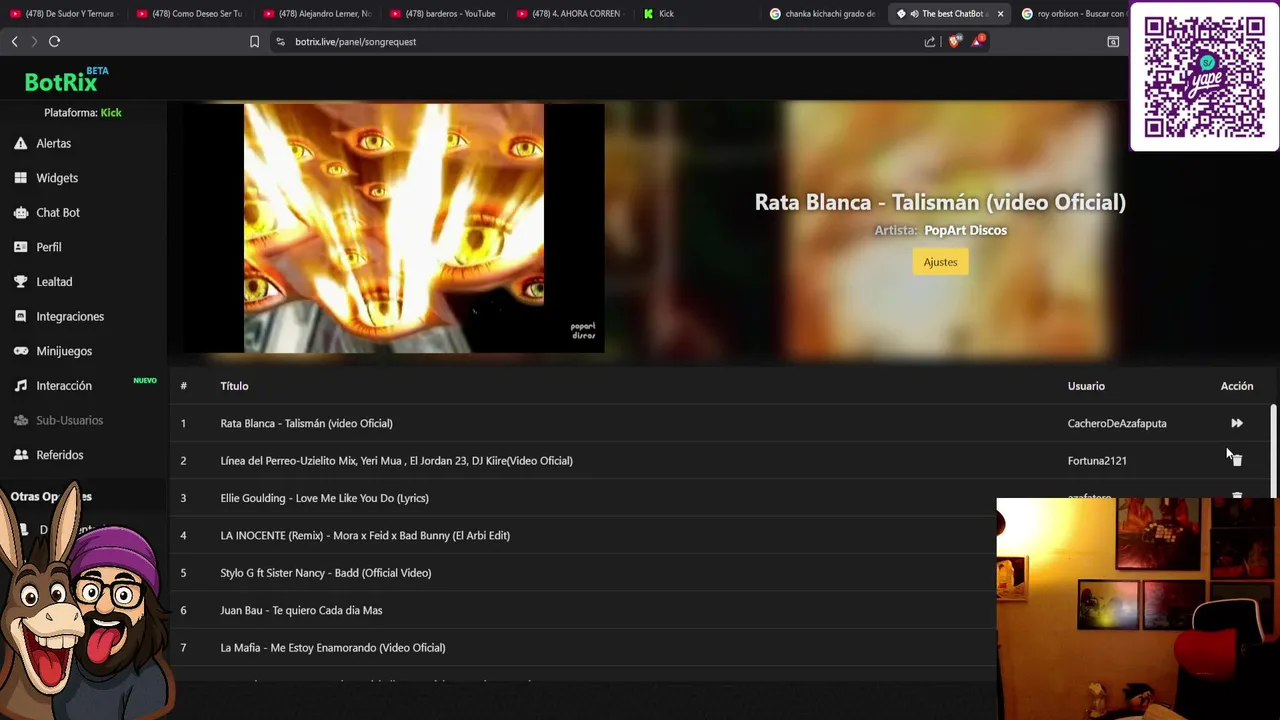Click Rata Blanca - Talismán row title
The width and height of the screenshot is (1280, 720).
point(306,423)
